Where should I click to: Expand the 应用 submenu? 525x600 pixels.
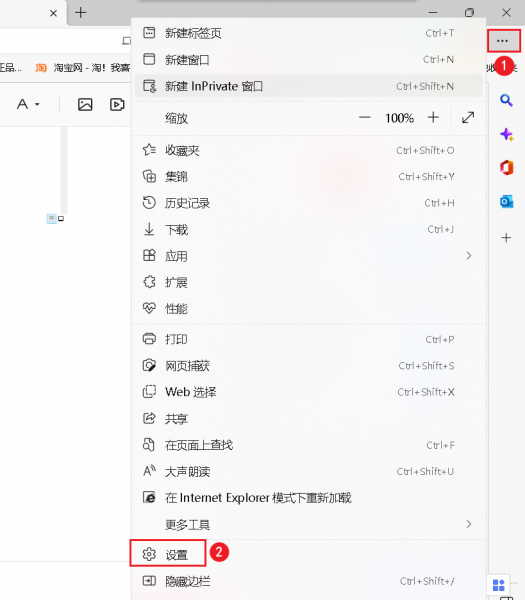point(308,256)
